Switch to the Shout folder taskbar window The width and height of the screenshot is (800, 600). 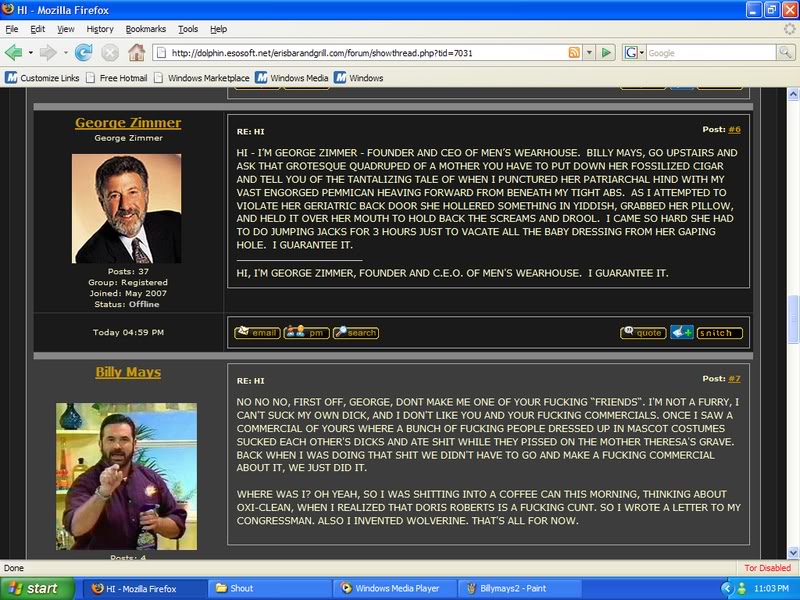click(x=269, y=588)
